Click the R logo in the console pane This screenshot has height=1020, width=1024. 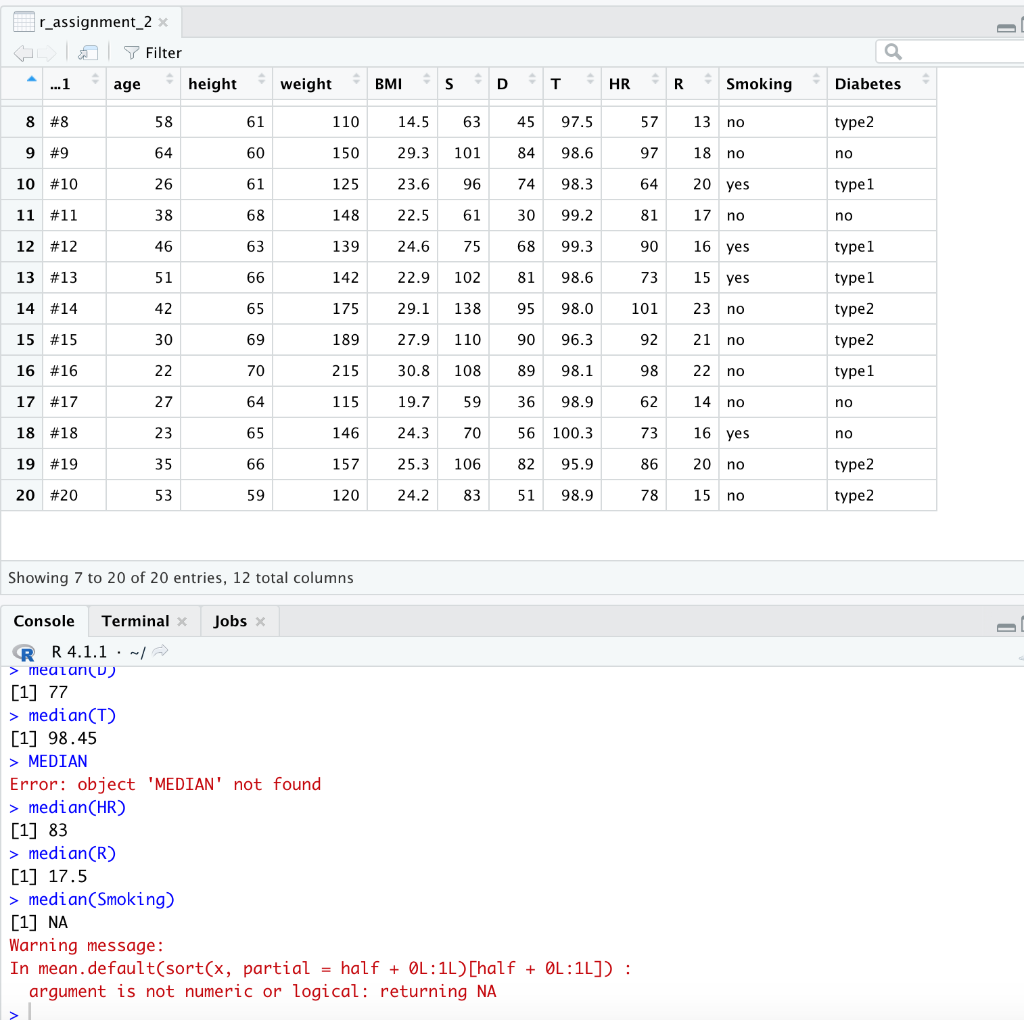pos(26,653)
